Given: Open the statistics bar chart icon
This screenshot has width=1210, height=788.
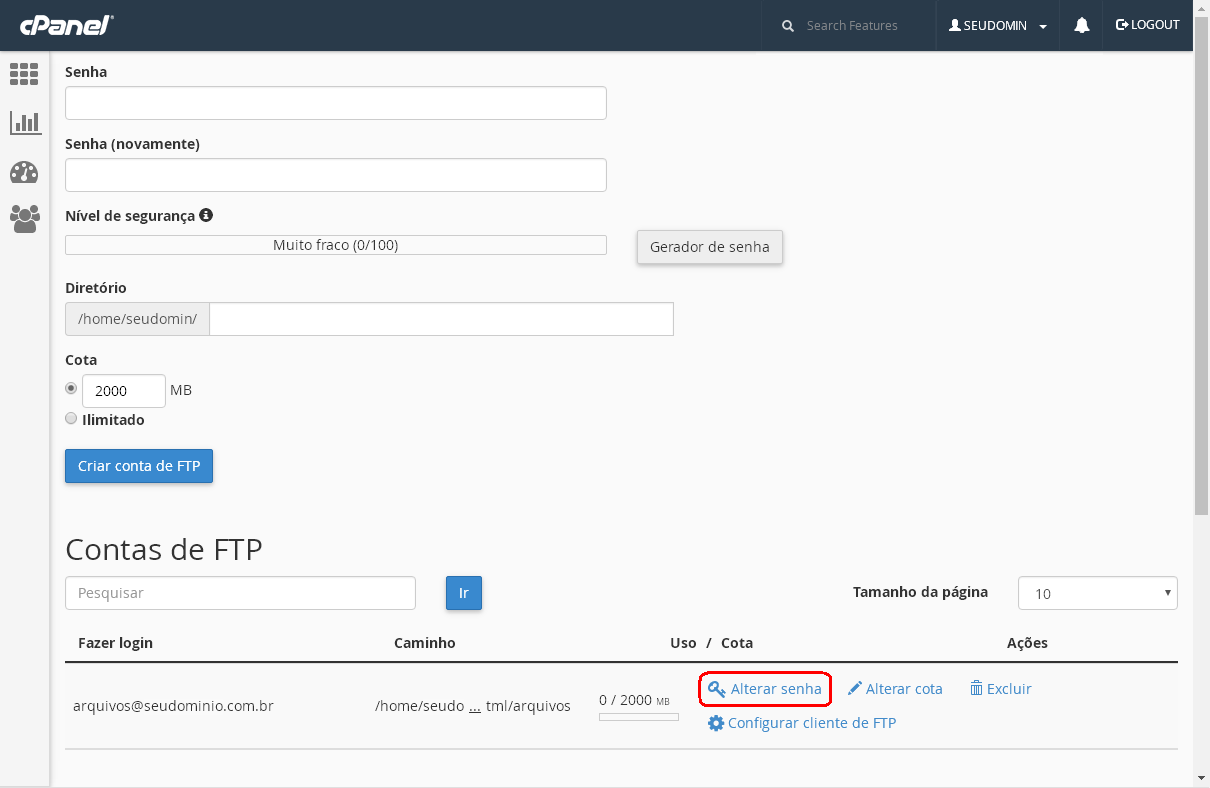Looking at the screenshot, I should [x=24, y=123].
